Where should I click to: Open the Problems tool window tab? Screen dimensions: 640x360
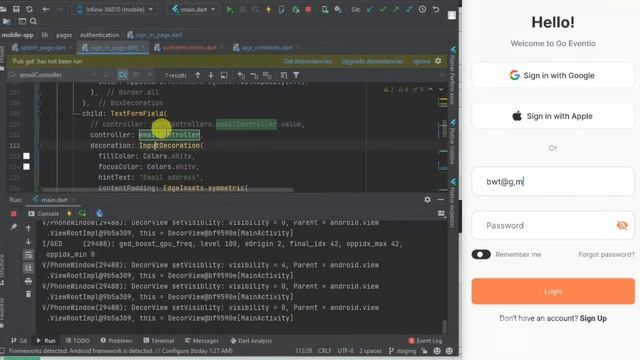pos(116,340)
